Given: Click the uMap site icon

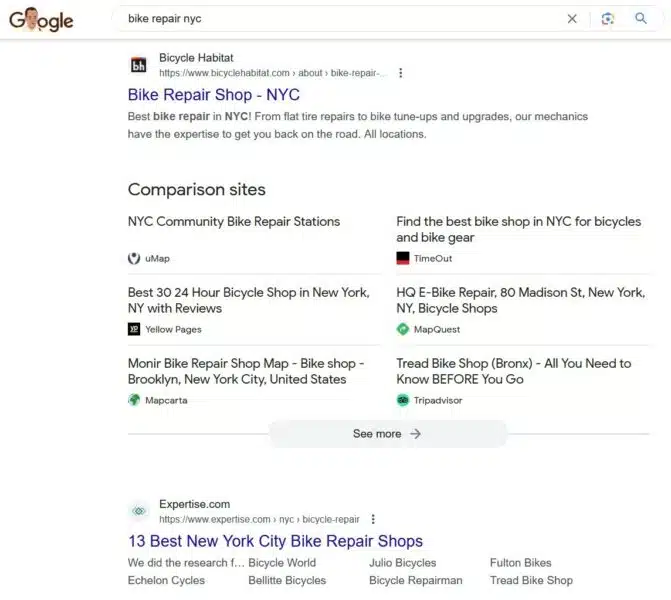Looking at the screenshot, I should (x=134, y=258).
